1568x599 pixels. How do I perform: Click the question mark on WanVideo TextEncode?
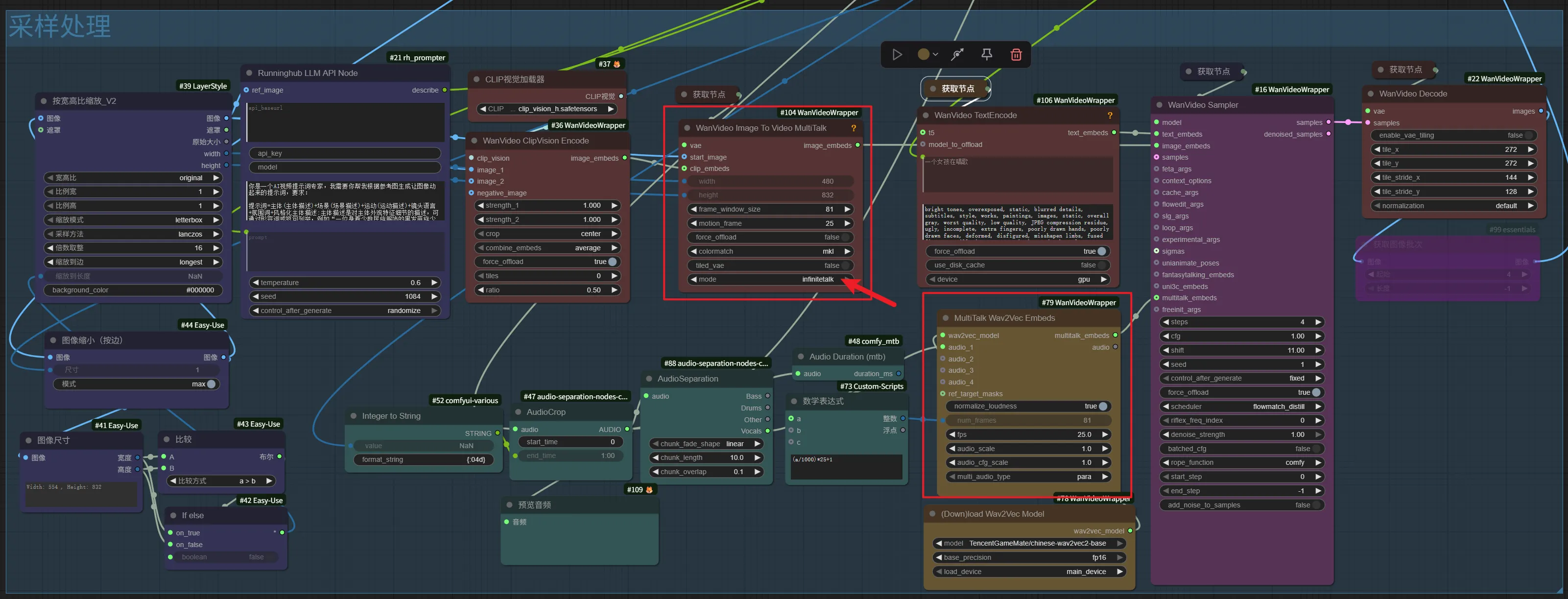click(1110, 116)
